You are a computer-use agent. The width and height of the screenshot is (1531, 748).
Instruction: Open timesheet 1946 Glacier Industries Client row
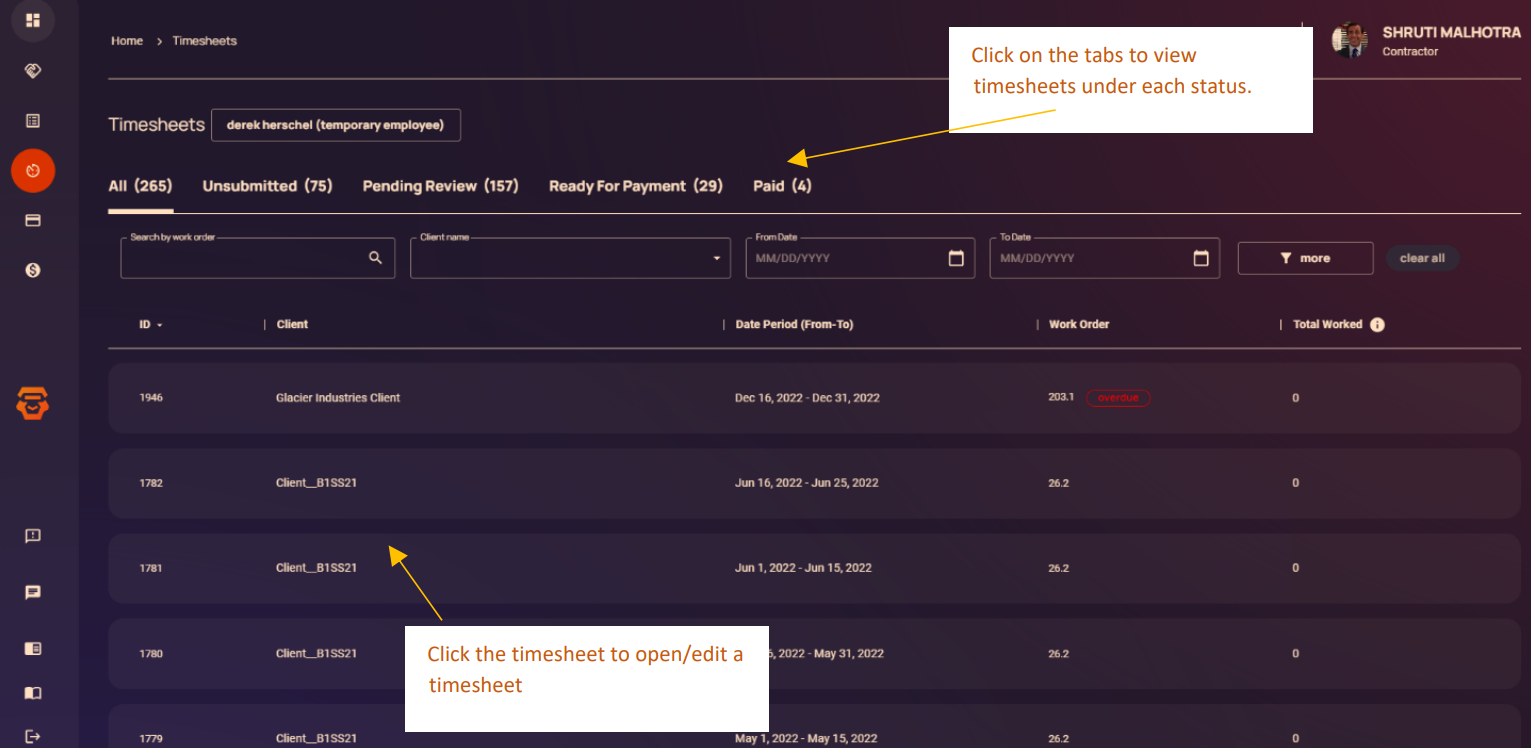tap(600, 398)
